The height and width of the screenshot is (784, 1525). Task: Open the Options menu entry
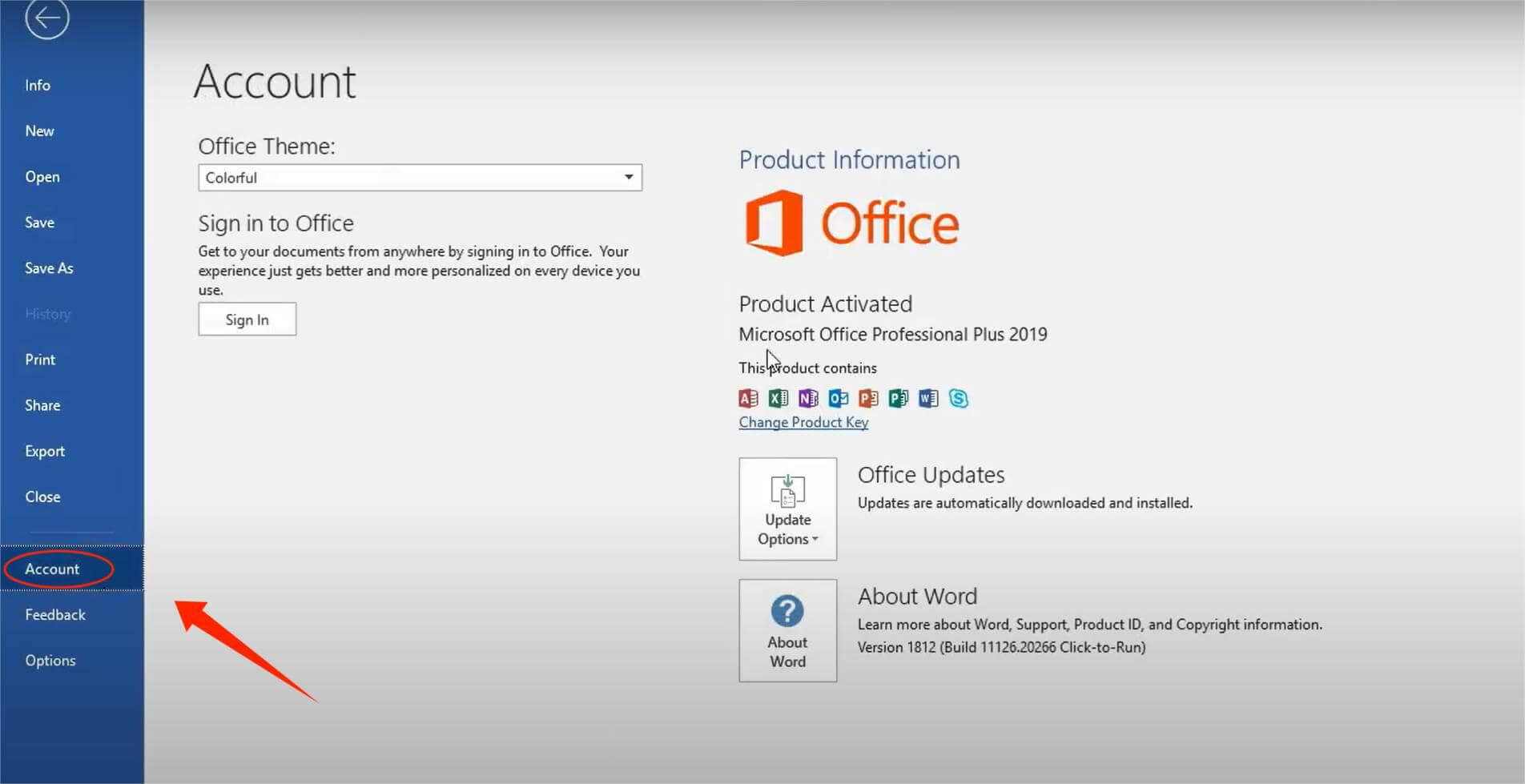50,660
